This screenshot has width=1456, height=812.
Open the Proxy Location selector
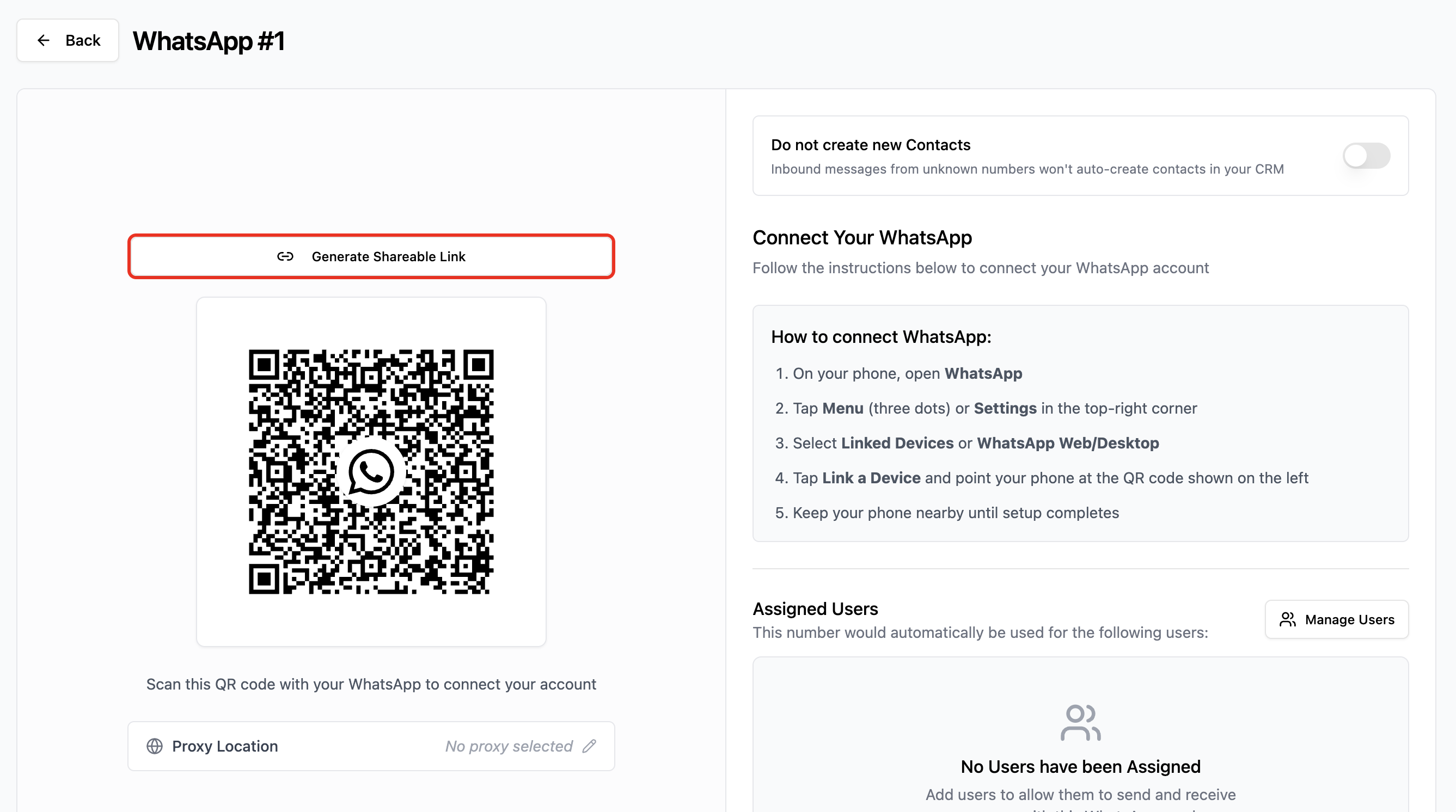coord(371,746)
